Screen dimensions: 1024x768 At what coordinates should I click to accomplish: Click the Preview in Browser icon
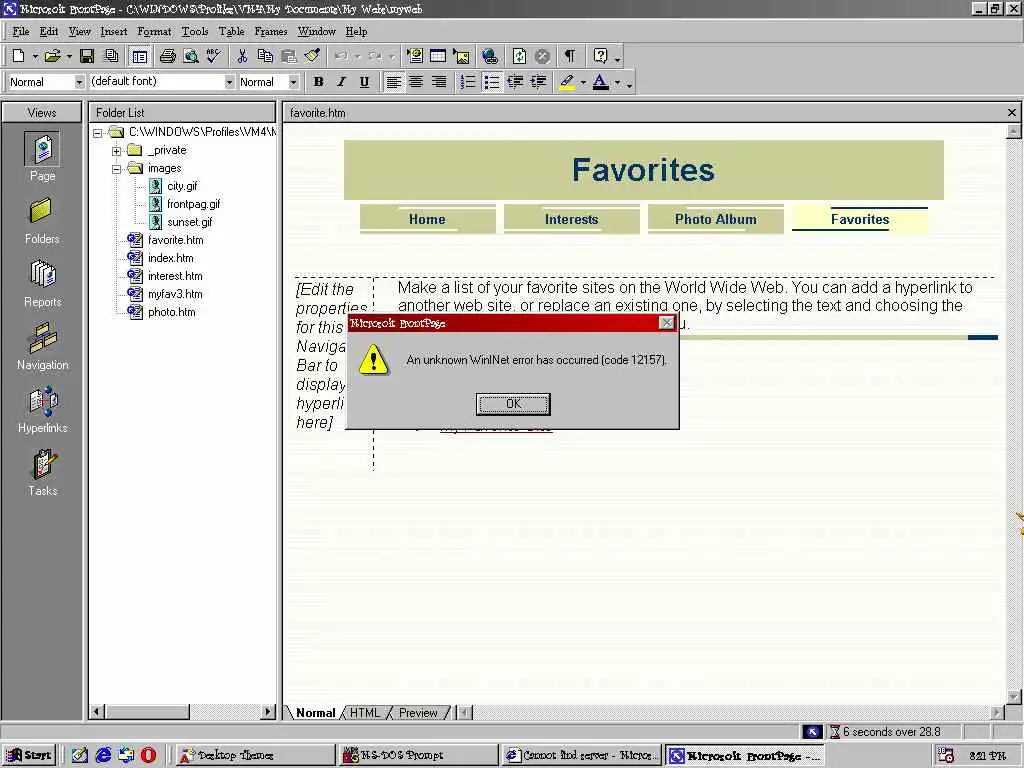[x=190, y=56]
